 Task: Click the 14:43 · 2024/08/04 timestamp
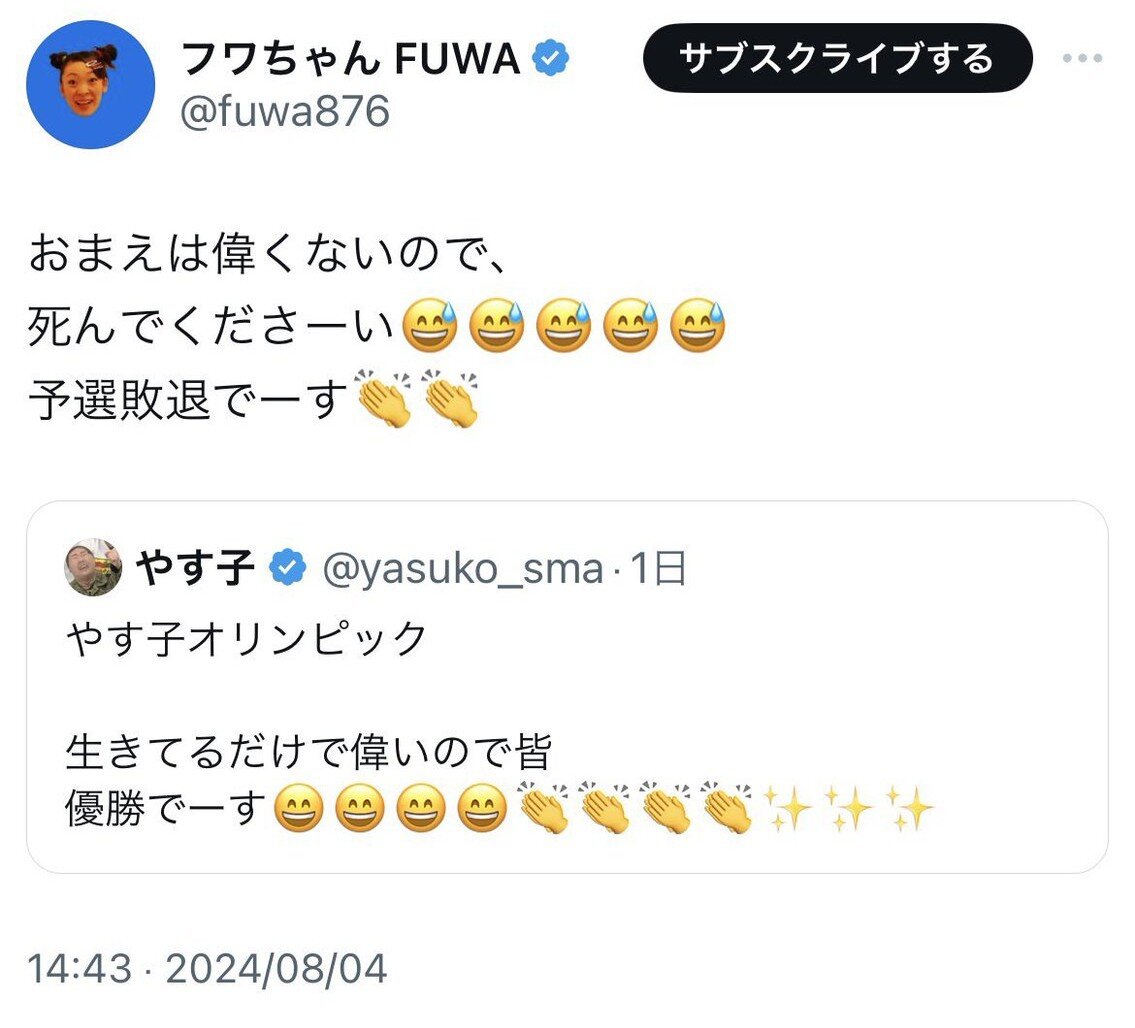click(207, 969)
